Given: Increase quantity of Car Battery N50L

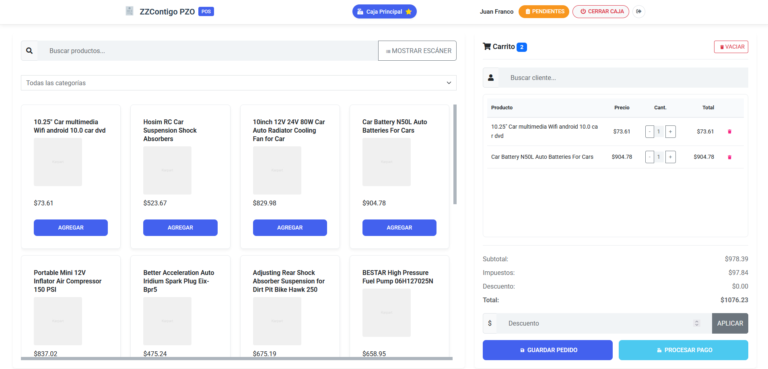Looking at the screenshot, I should [x=671, y=157].
